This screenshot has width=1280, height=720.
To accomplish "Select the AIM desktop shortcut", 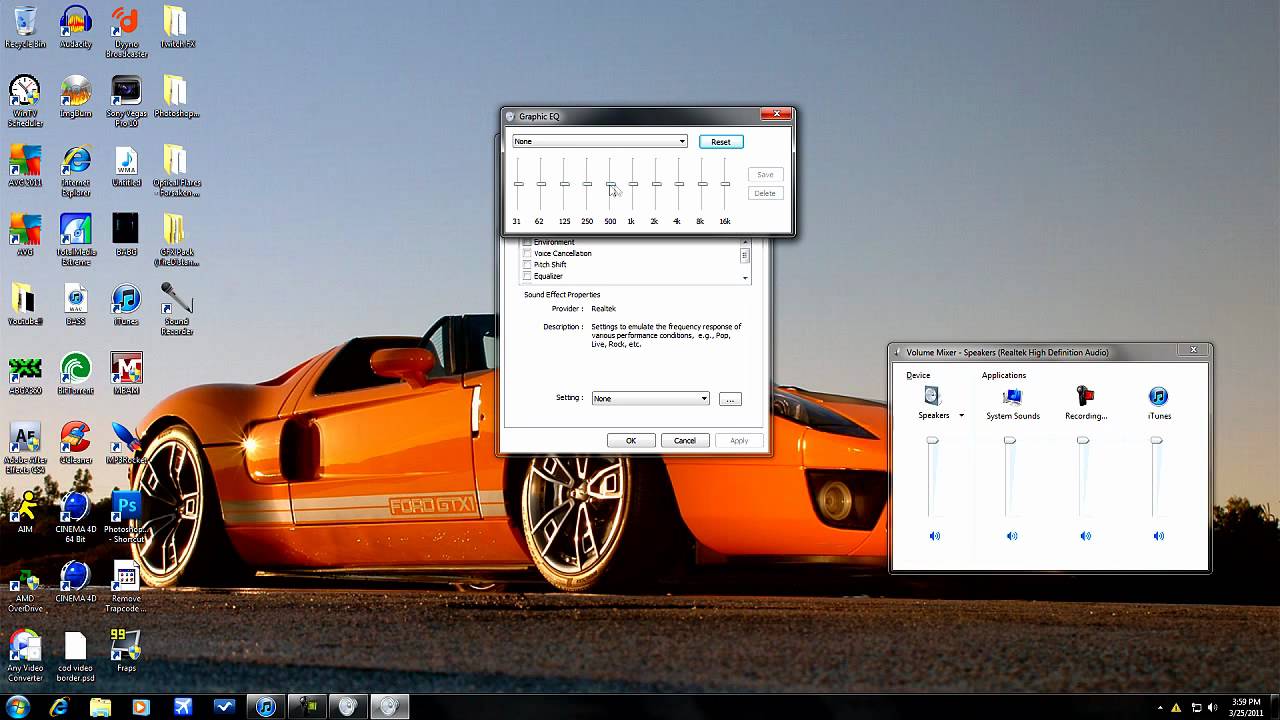I will [x=25, y=512].
